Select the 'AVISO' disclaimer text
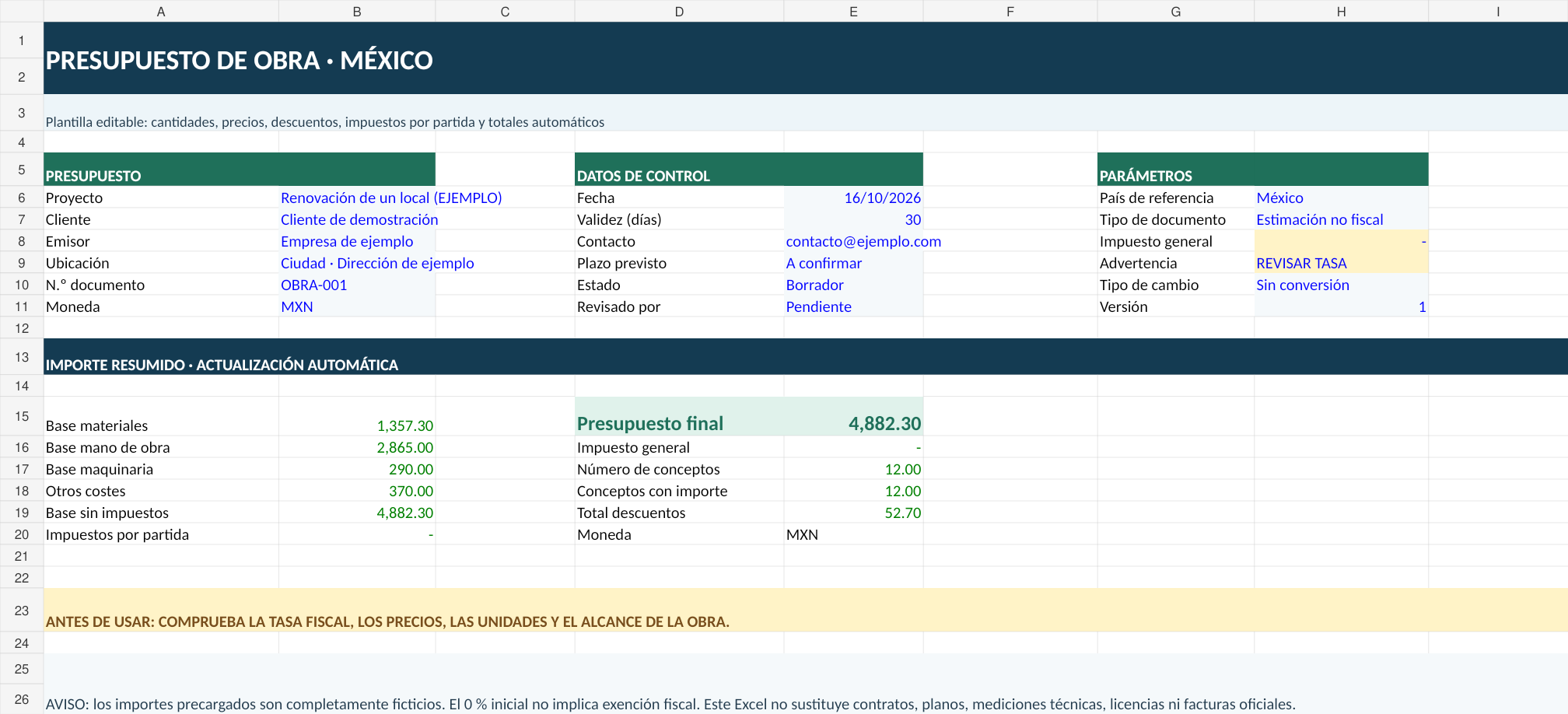1568x714 pixels. 670,704
